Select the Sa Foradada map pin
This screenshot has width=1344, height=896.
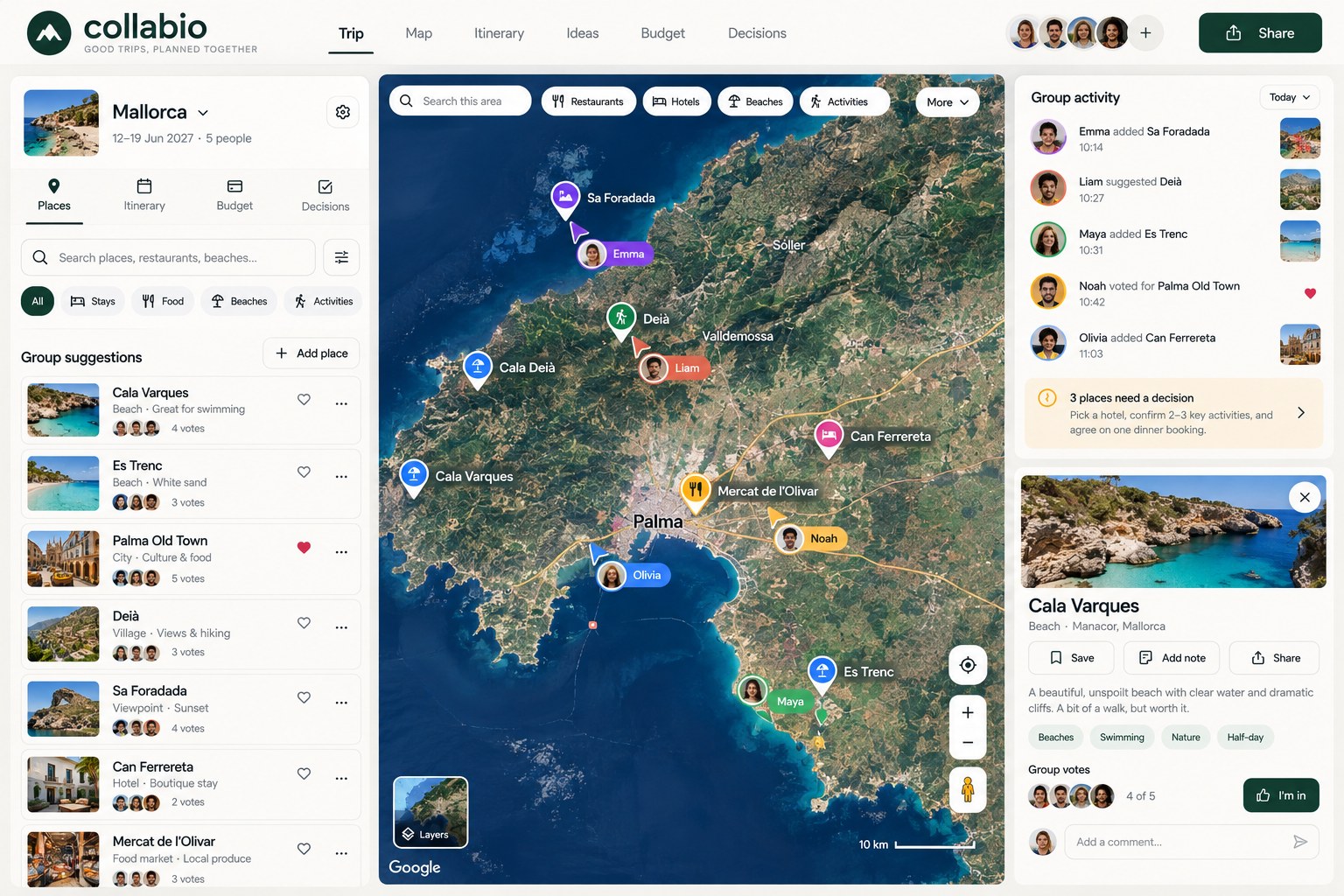[565, 200]
